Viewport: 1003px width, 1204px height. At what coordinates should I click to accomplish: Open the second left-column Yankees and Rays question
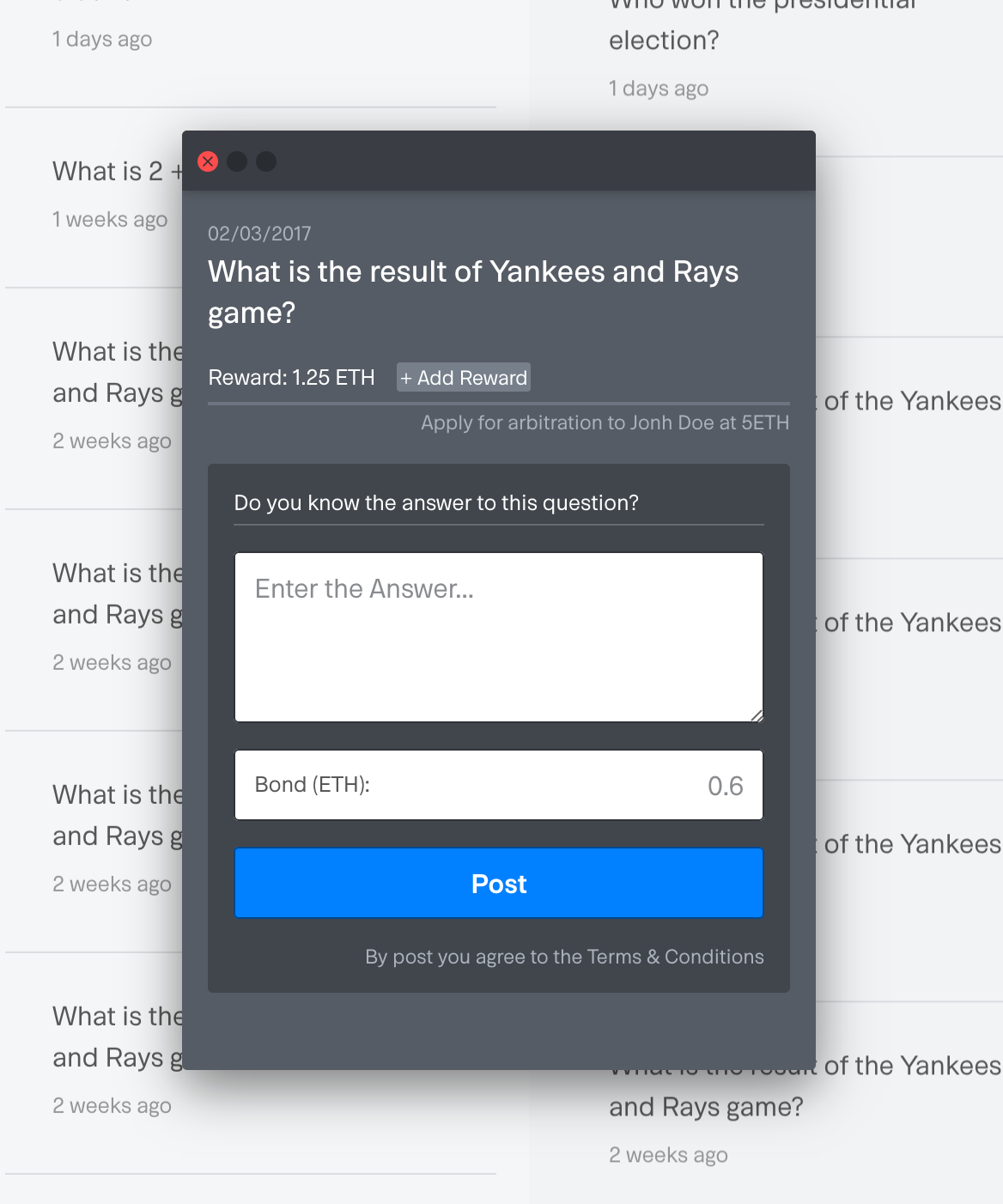118,593
